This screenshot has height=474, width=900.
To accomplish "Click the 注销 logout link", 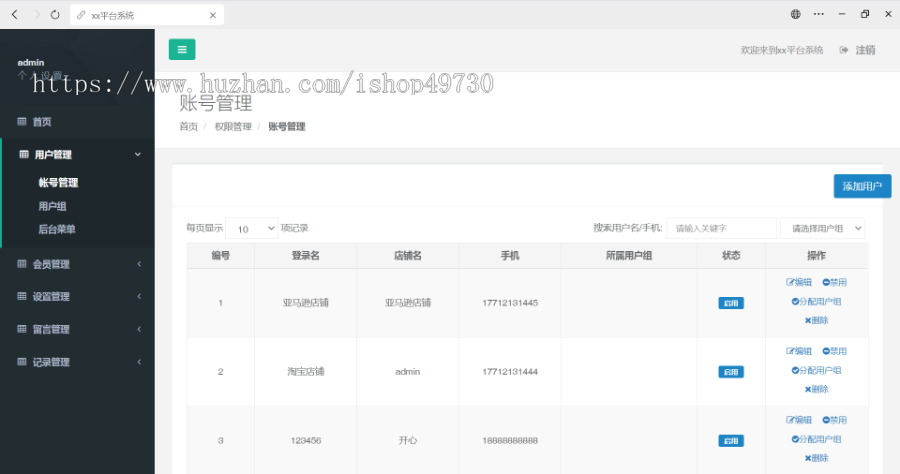I will (x=858, y=50).
